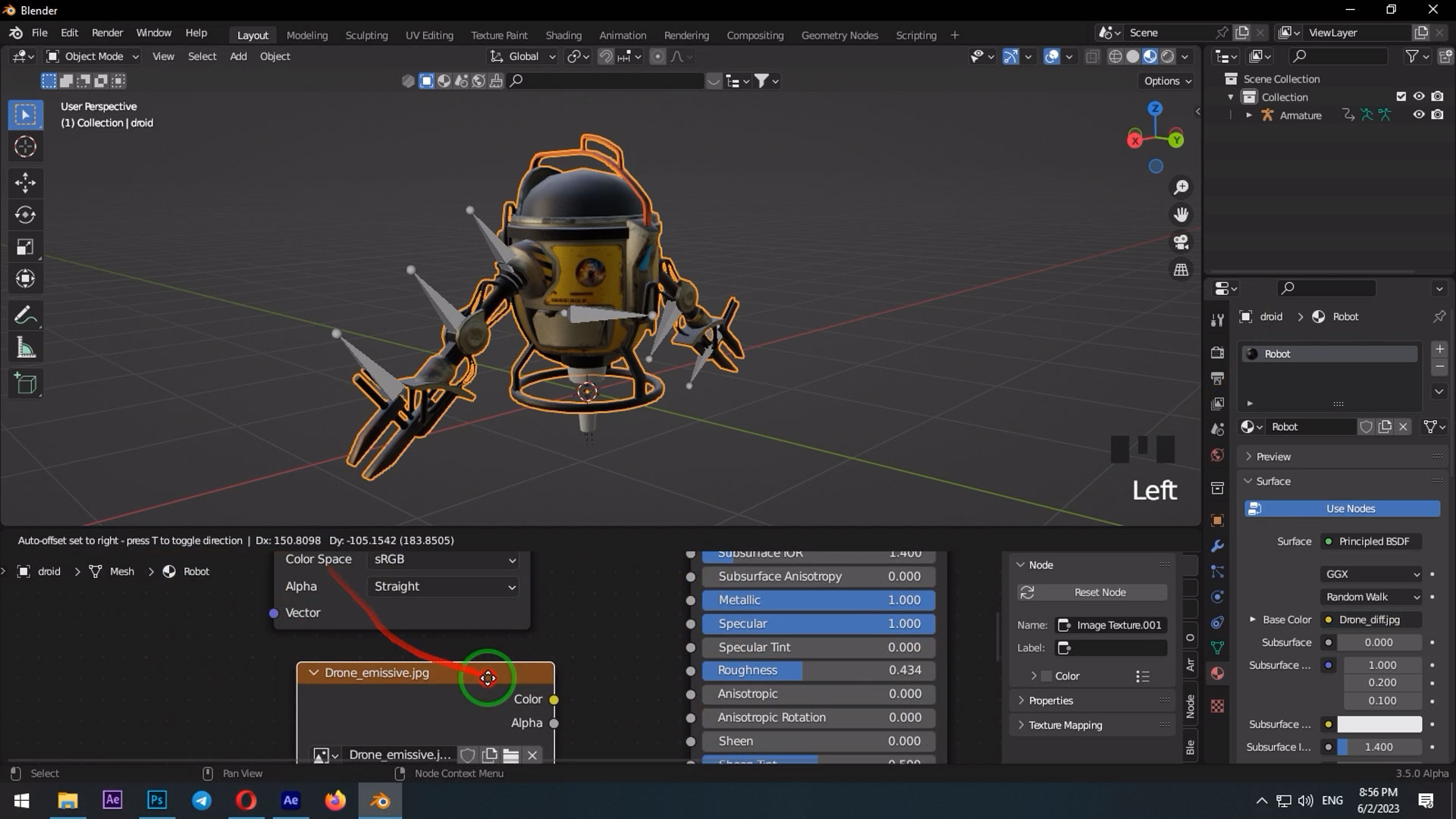Expand the Texture Mapping panel
1456x819 pixels.
coord(1065,725)
